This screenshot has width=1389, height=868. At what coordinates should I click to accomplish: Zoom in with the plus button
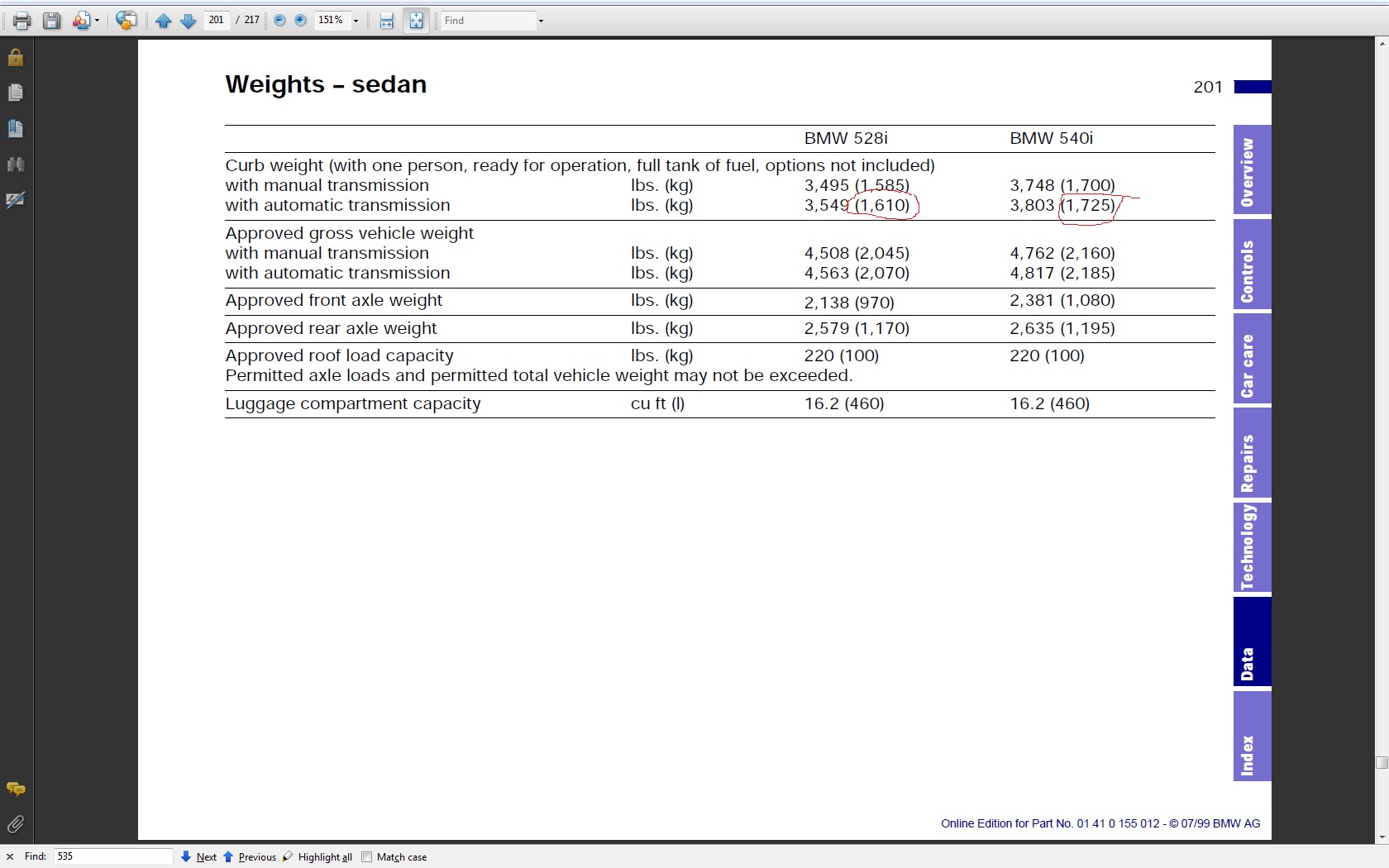tap(301, 21)
